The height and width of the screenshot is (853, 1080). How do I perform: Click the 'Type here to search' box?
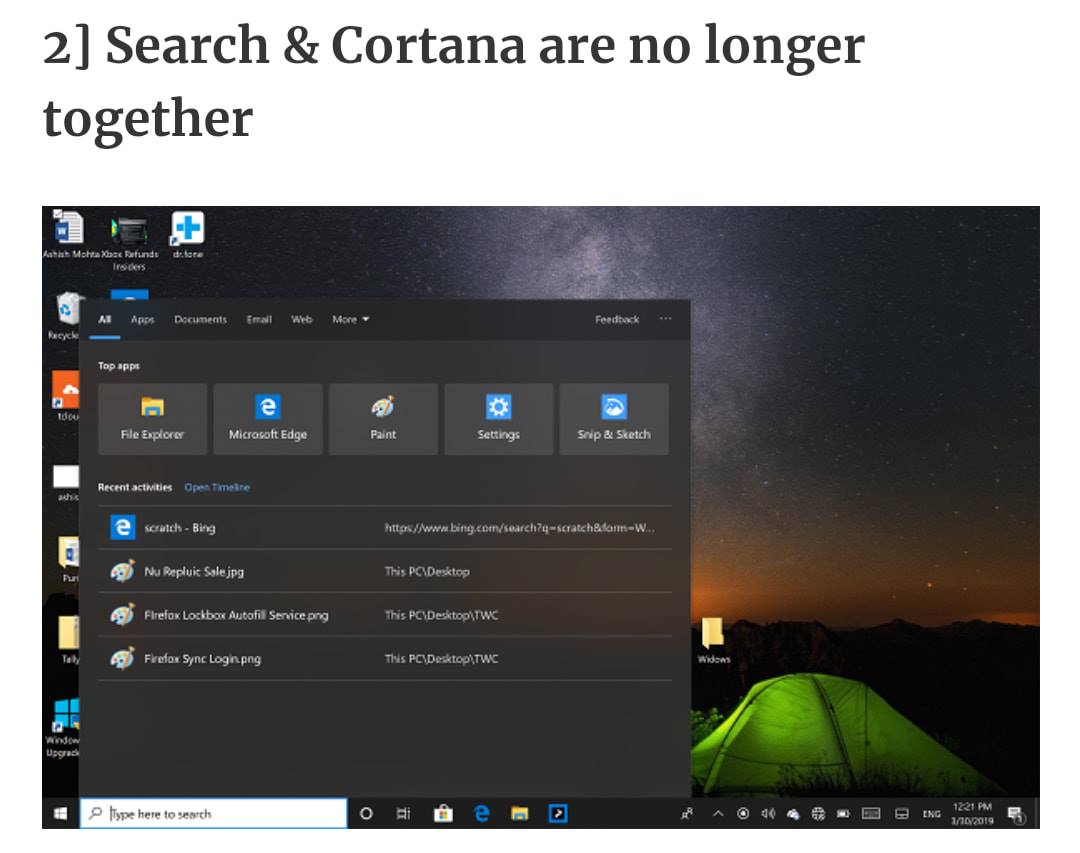214,814
